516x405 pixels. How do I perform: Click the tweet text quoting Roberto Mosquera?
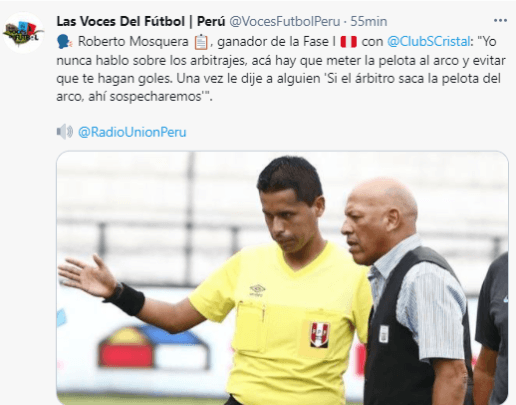tap(281, 69)
